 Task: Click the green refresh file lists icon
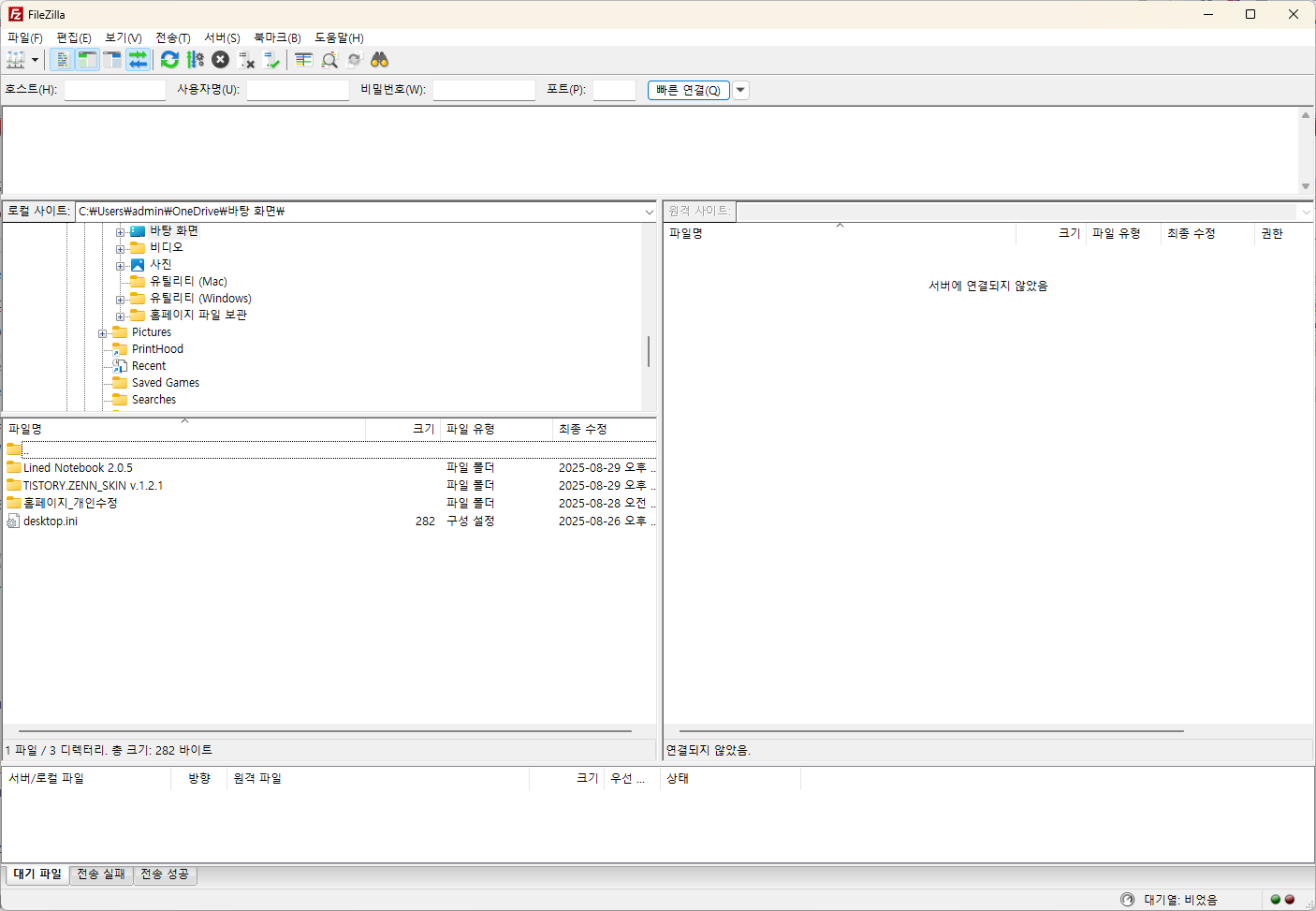point(169,60)
